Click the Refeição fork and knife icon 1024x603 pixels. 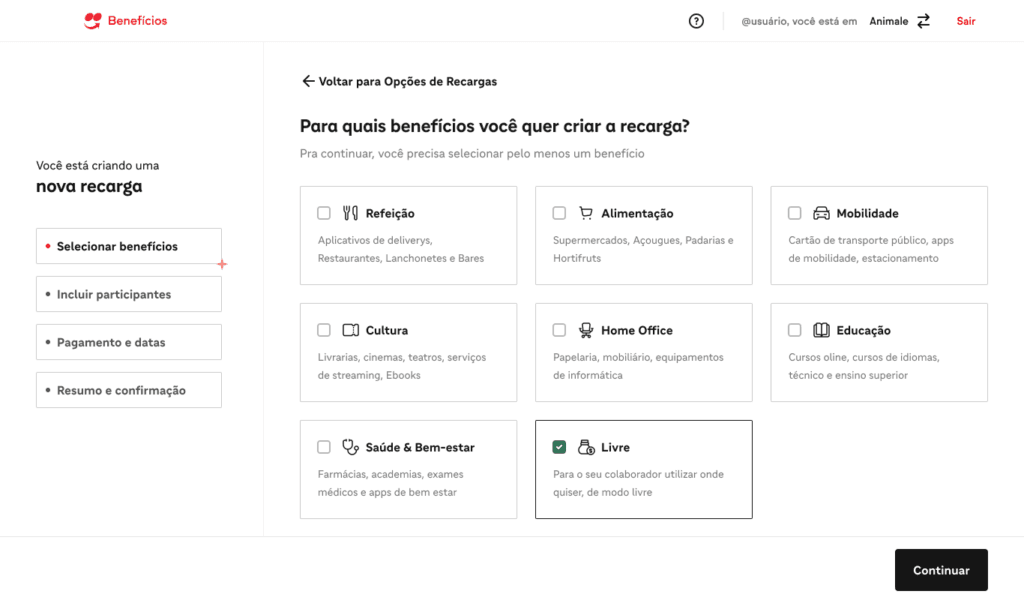(350, 213)
